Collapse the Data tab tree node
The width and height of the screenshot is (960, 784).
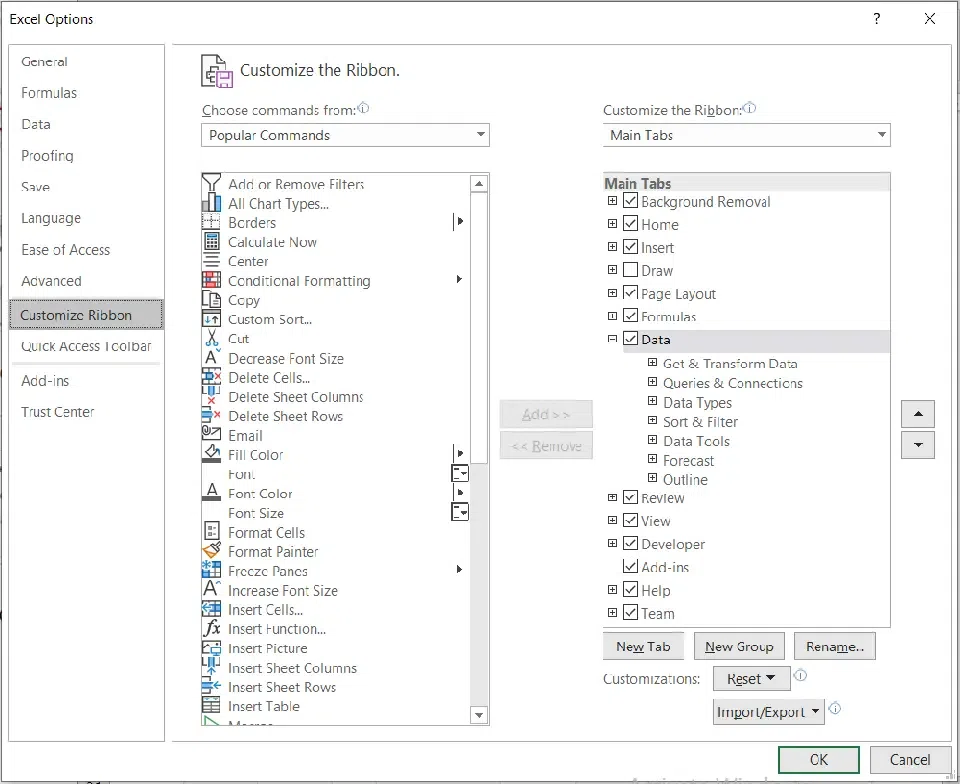[612, 338]
